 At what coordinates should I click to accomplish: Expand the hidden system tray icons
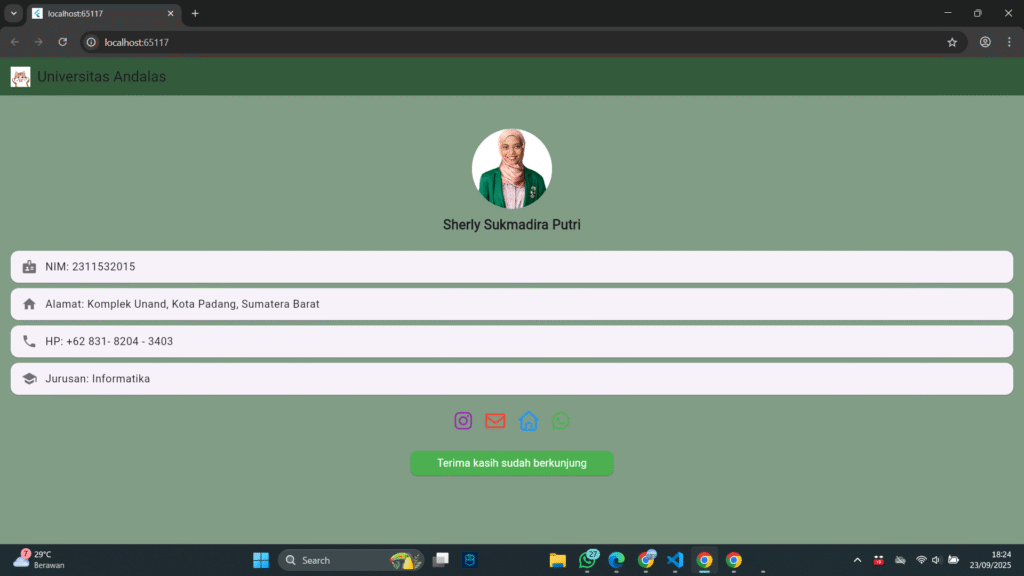[x=856, y=560]
